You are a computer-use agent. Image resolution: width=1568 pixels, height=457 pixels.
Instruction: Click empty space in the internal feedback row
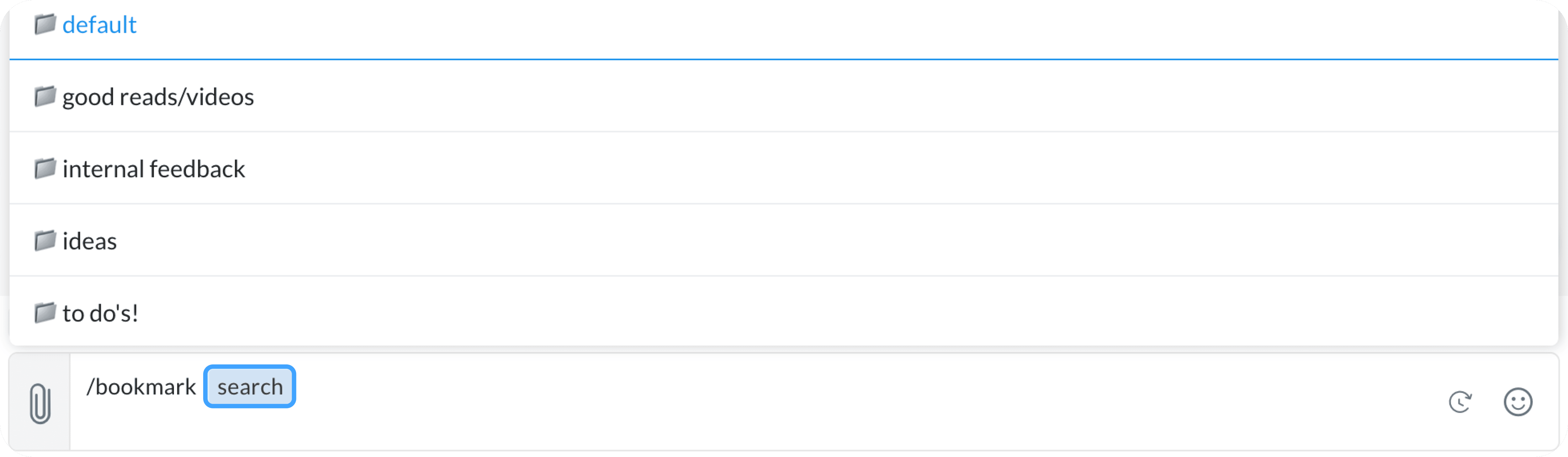pos(791,168)
